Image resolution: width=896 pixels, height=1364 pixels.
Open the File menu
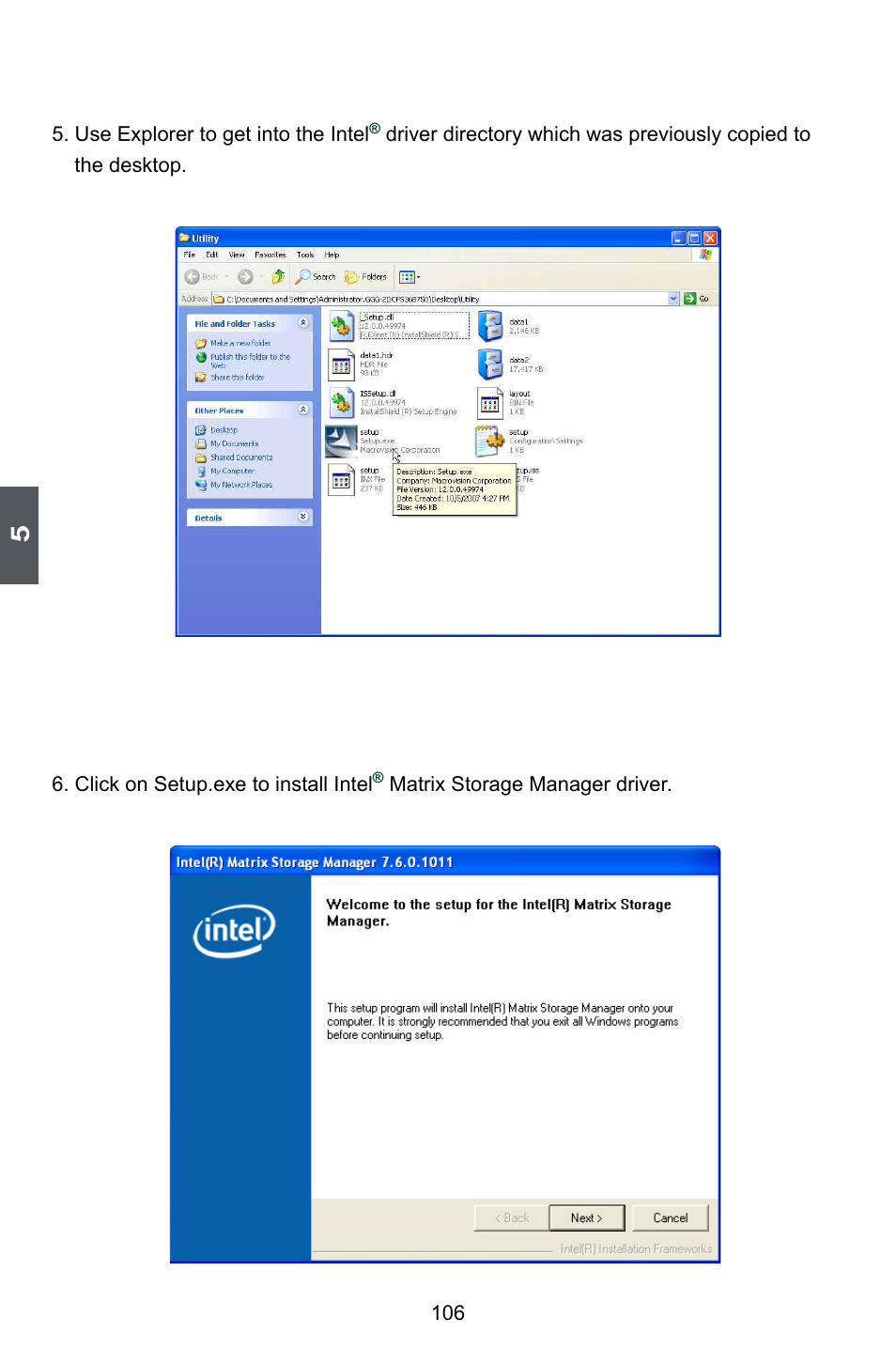190,255
